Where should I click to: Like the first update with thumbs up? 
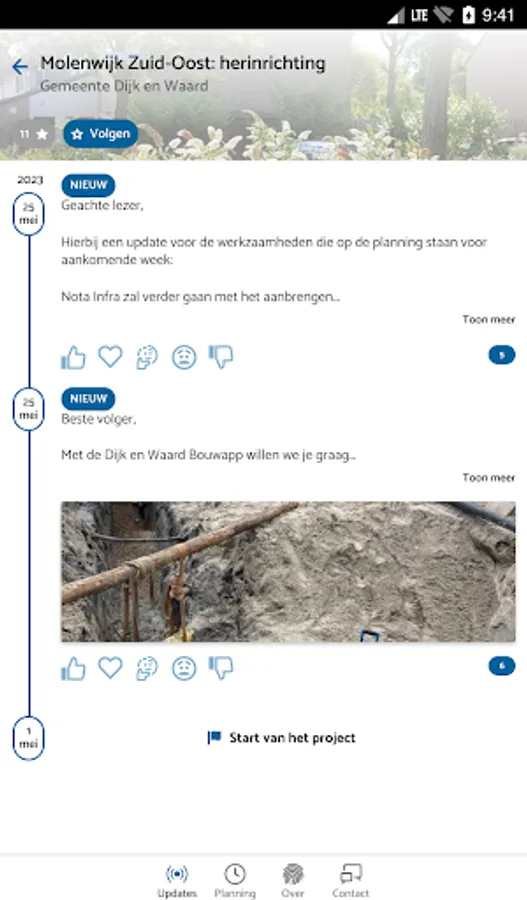point(73,357)
